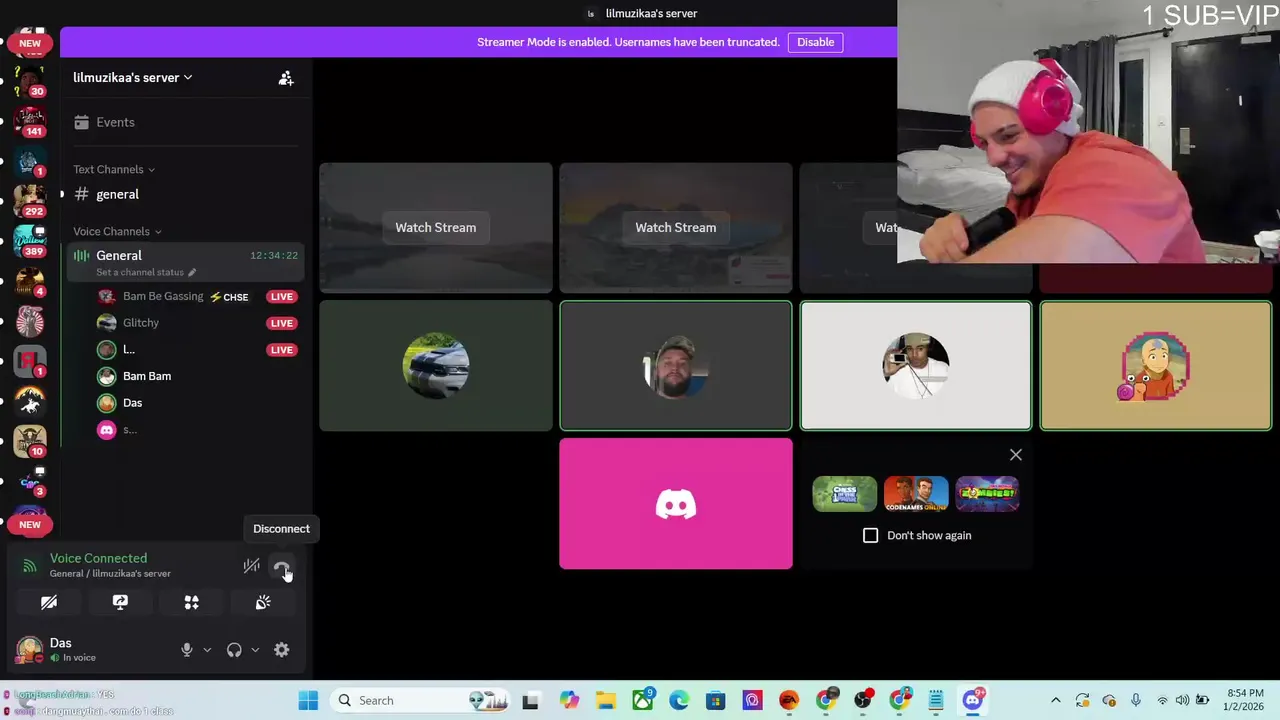
Task: Select the white background participant tile
Action: pyautogui.click(x=915, y=365)
